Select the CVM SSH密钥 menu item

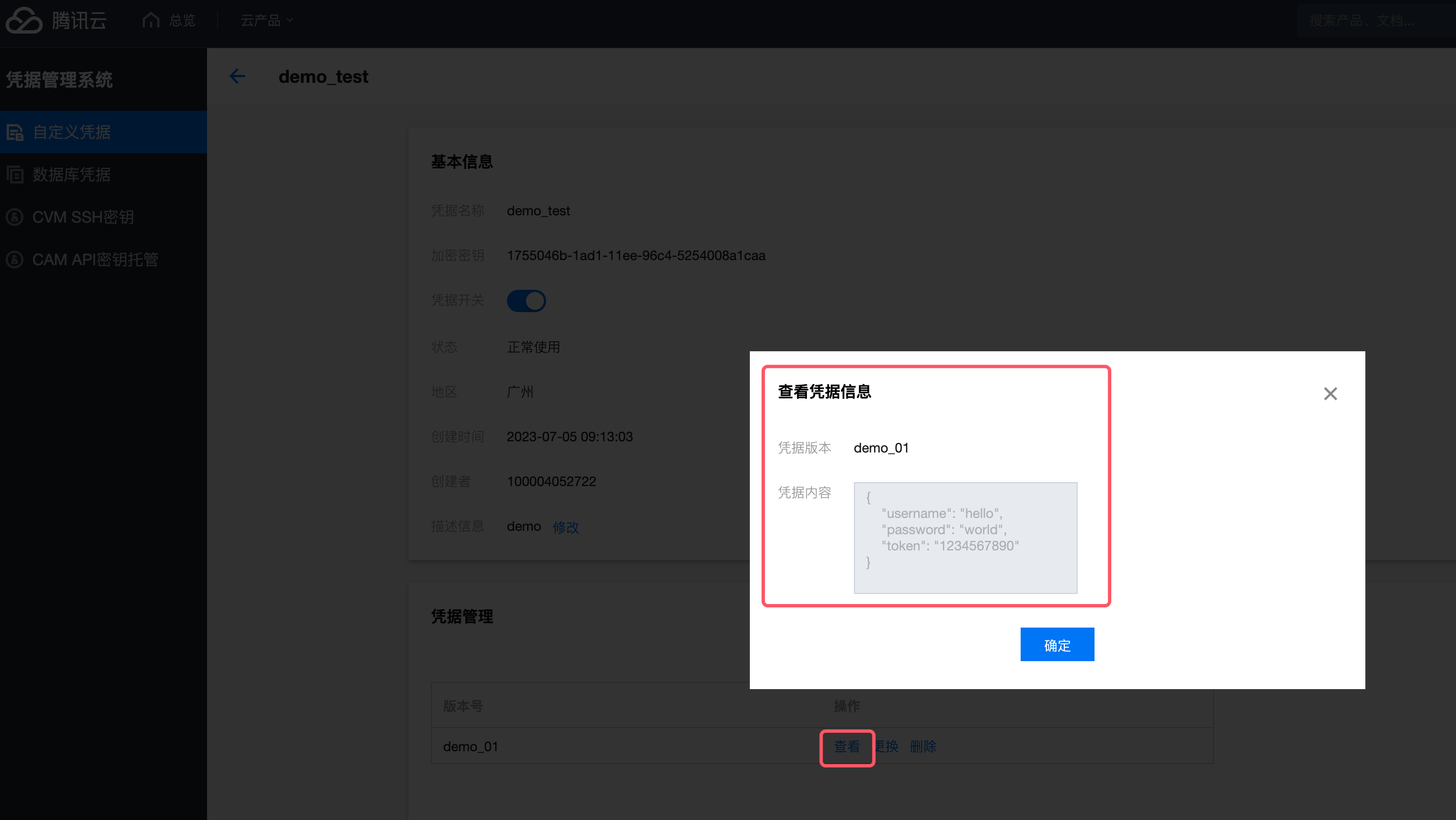point(83,217)
